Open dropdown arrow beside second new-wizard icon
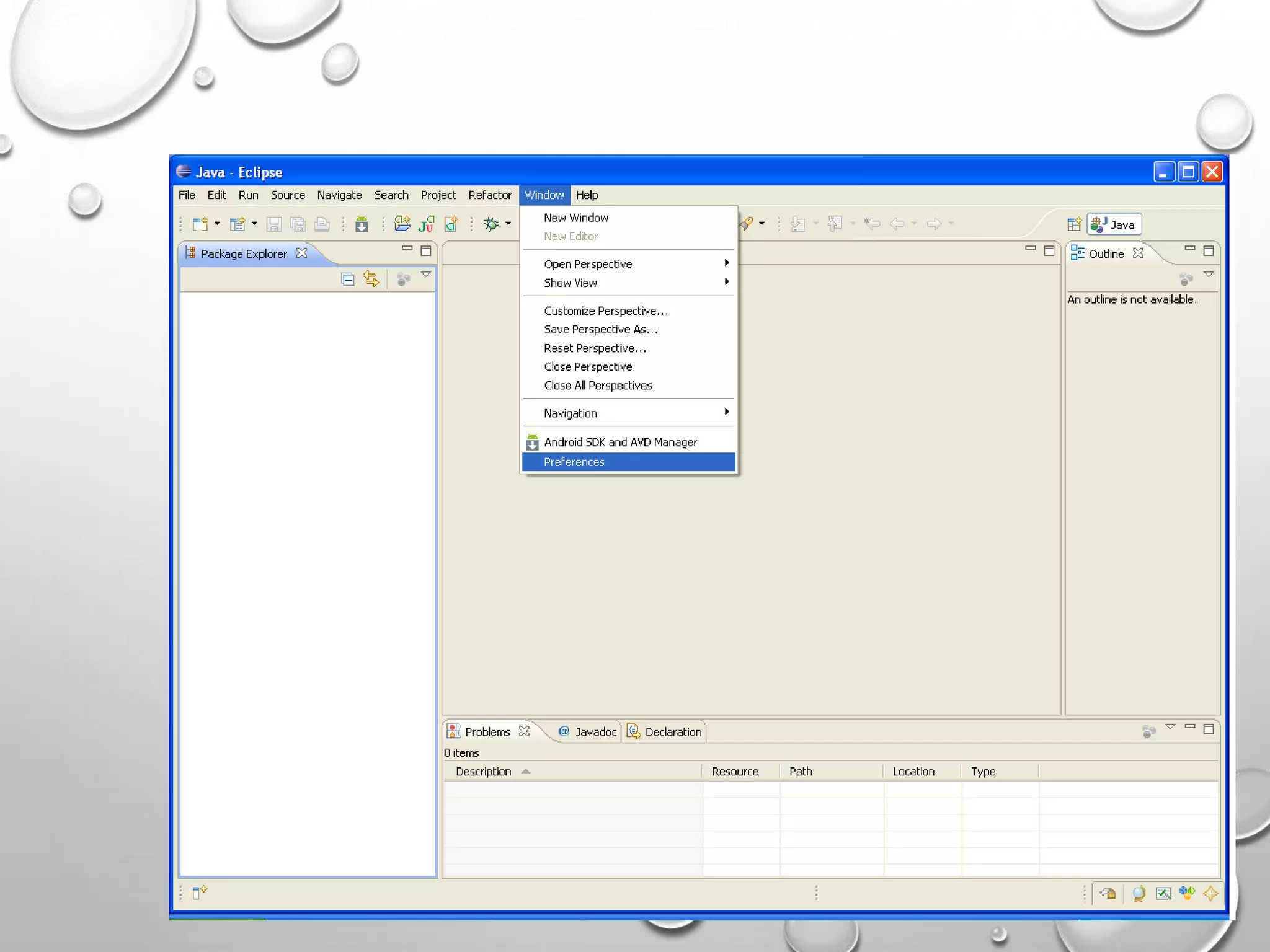Image resolution: width=1270 pixels, height=952 pixels. click(x=254, y=223)
